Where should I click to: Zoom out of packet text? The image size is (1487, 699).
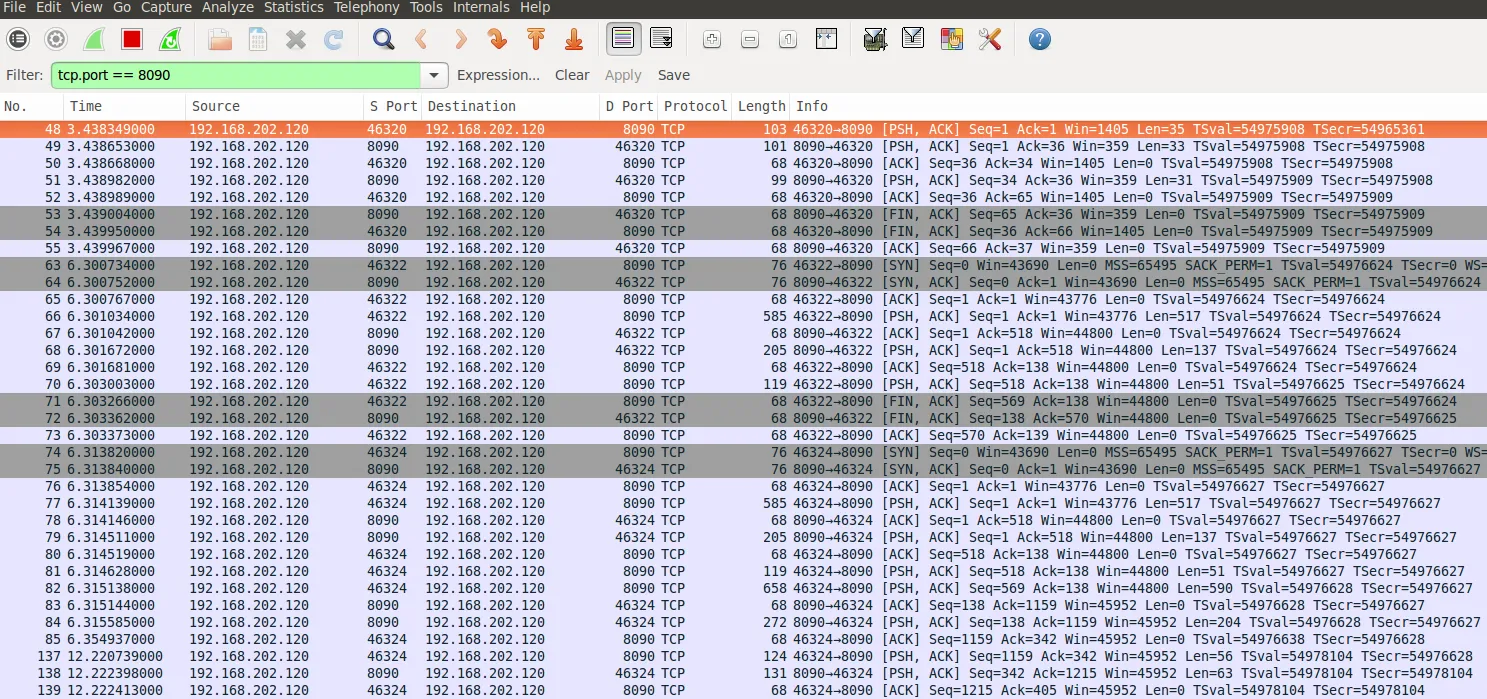pos(750,40)
